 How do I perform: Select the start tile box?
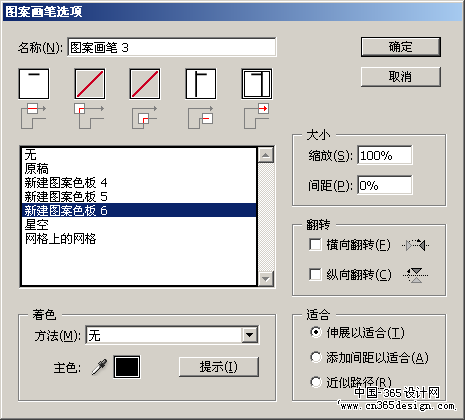[201, 84]
